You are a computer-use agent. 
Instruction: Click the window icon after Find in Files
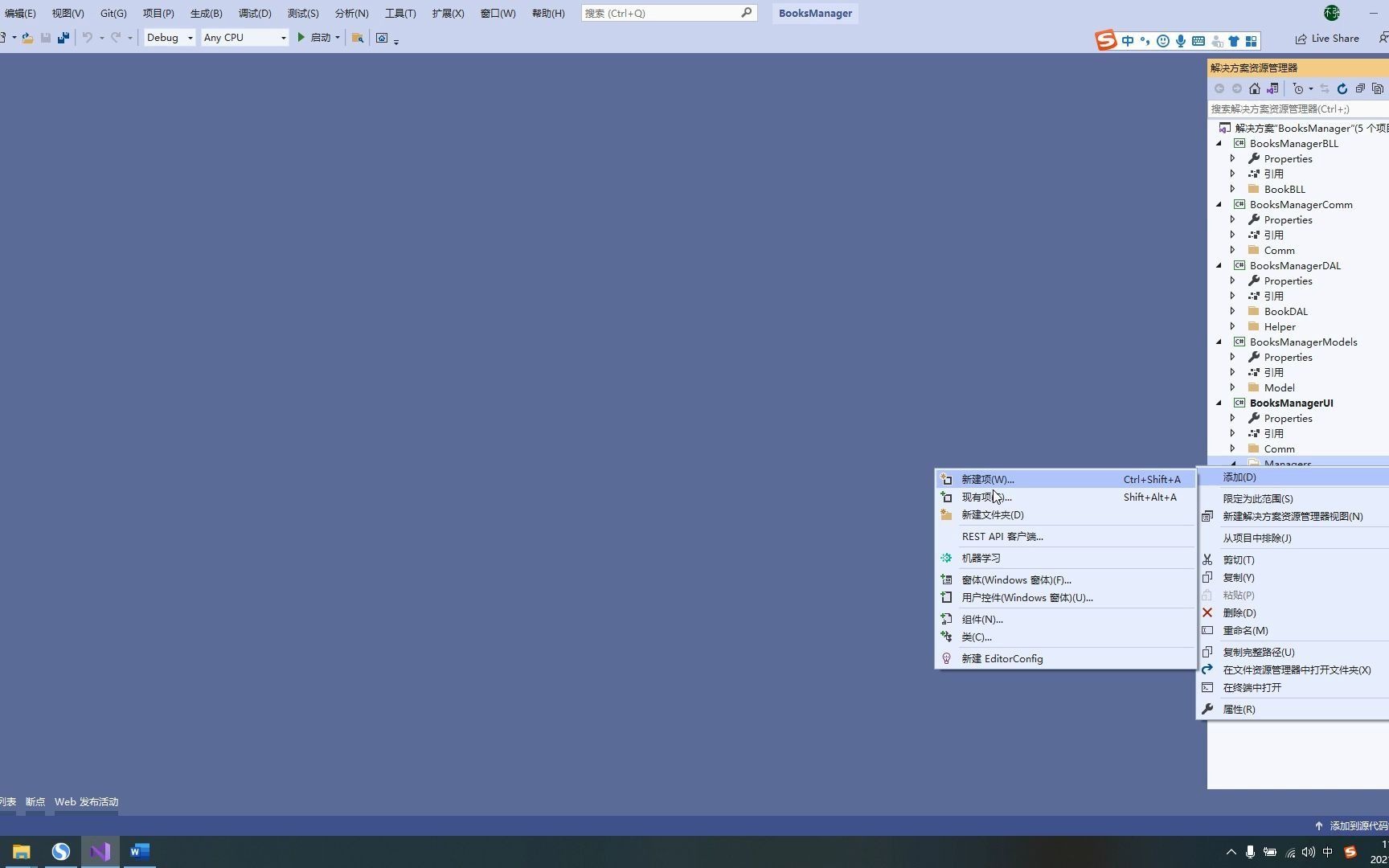pos(382,38)
